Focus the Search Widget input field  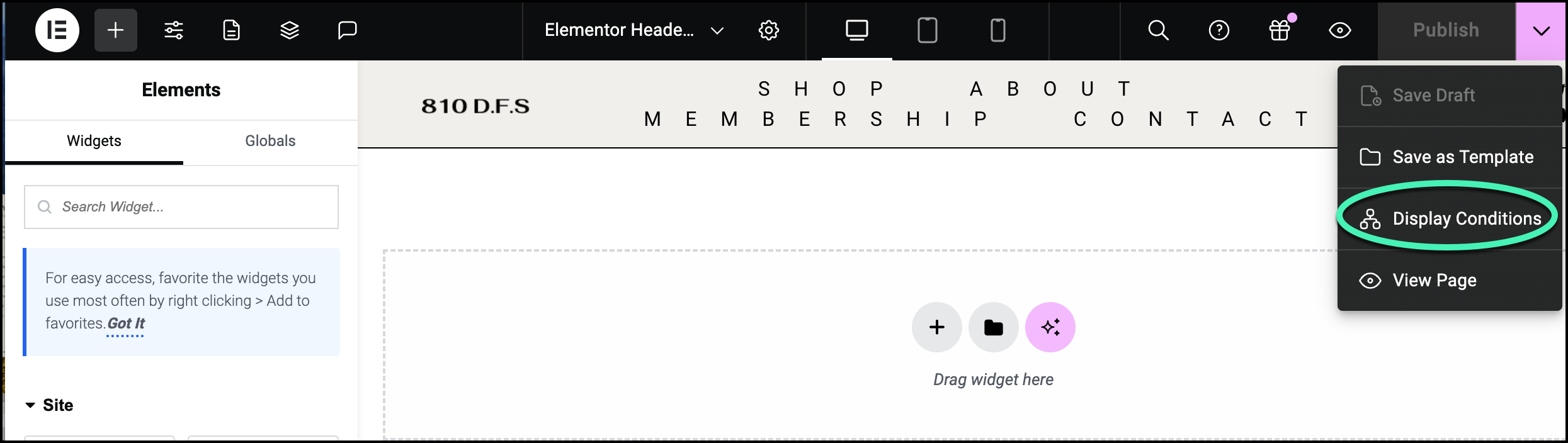181,207
